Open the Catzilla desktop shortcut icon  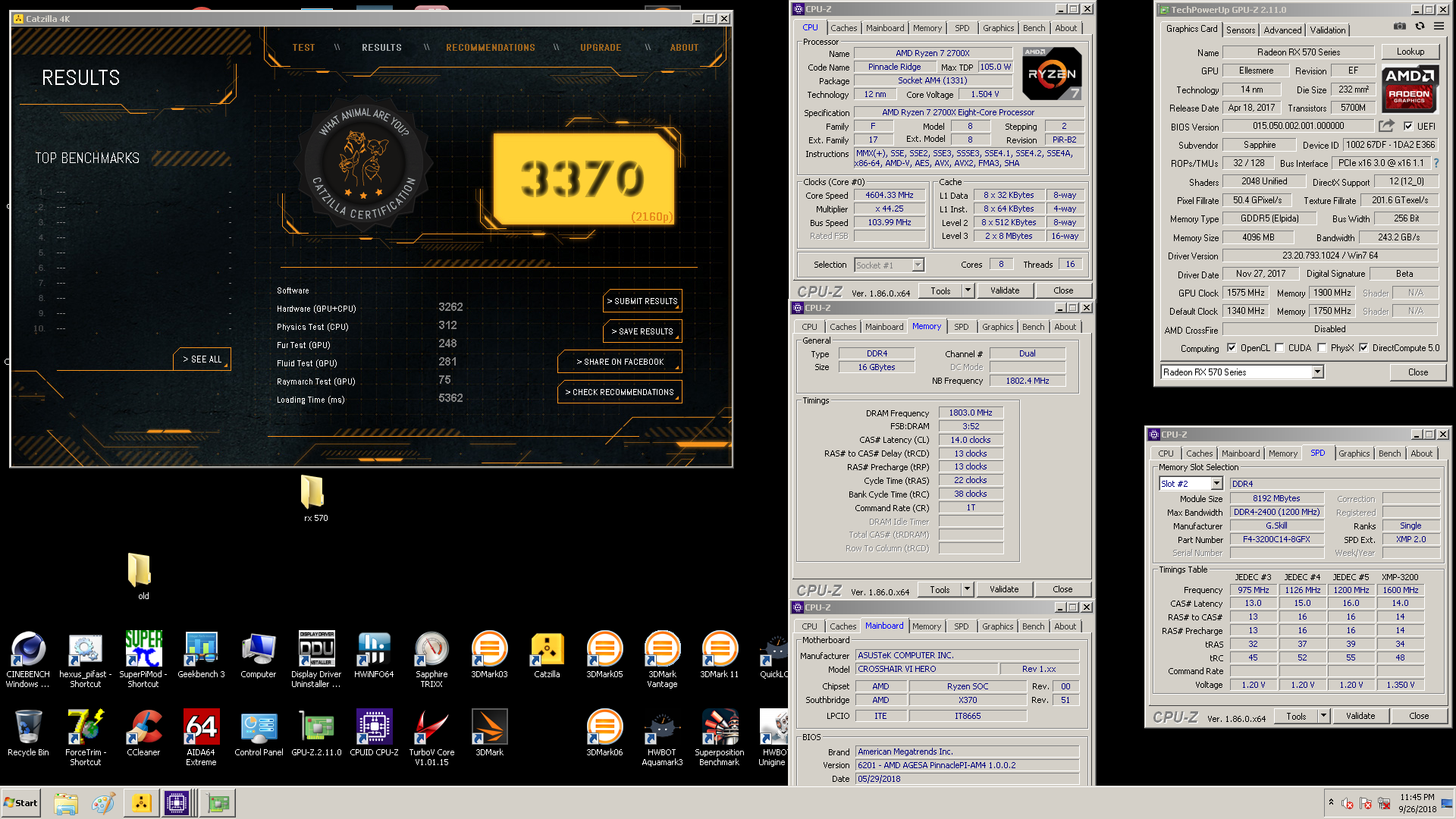(547, 654)
